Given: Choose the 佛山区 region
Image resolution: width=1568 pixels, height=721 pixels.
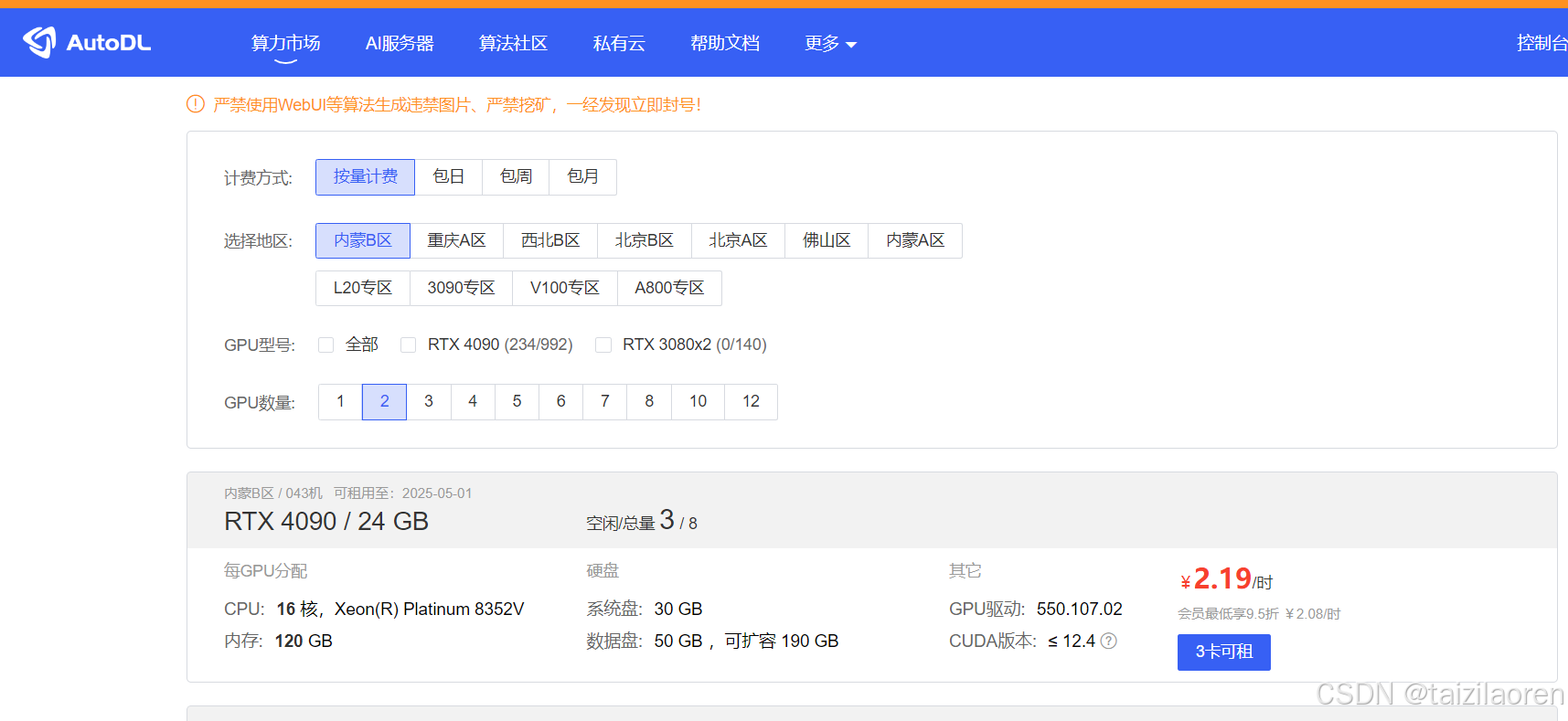Looking at the screenshot, I should click(827, 240).
